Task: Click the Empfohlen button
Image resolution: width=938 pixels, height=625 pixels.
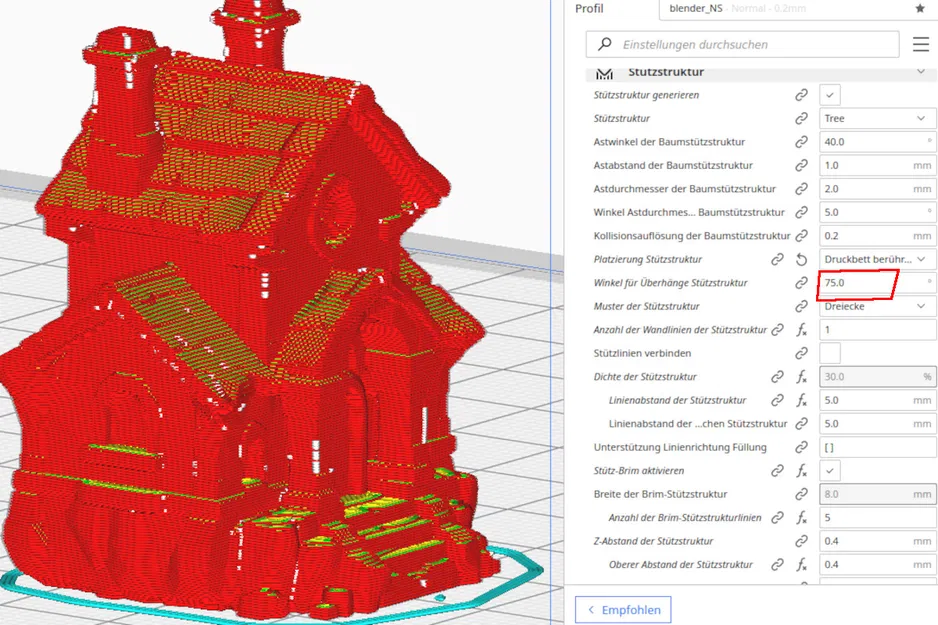Action: (x=623, y=610)
